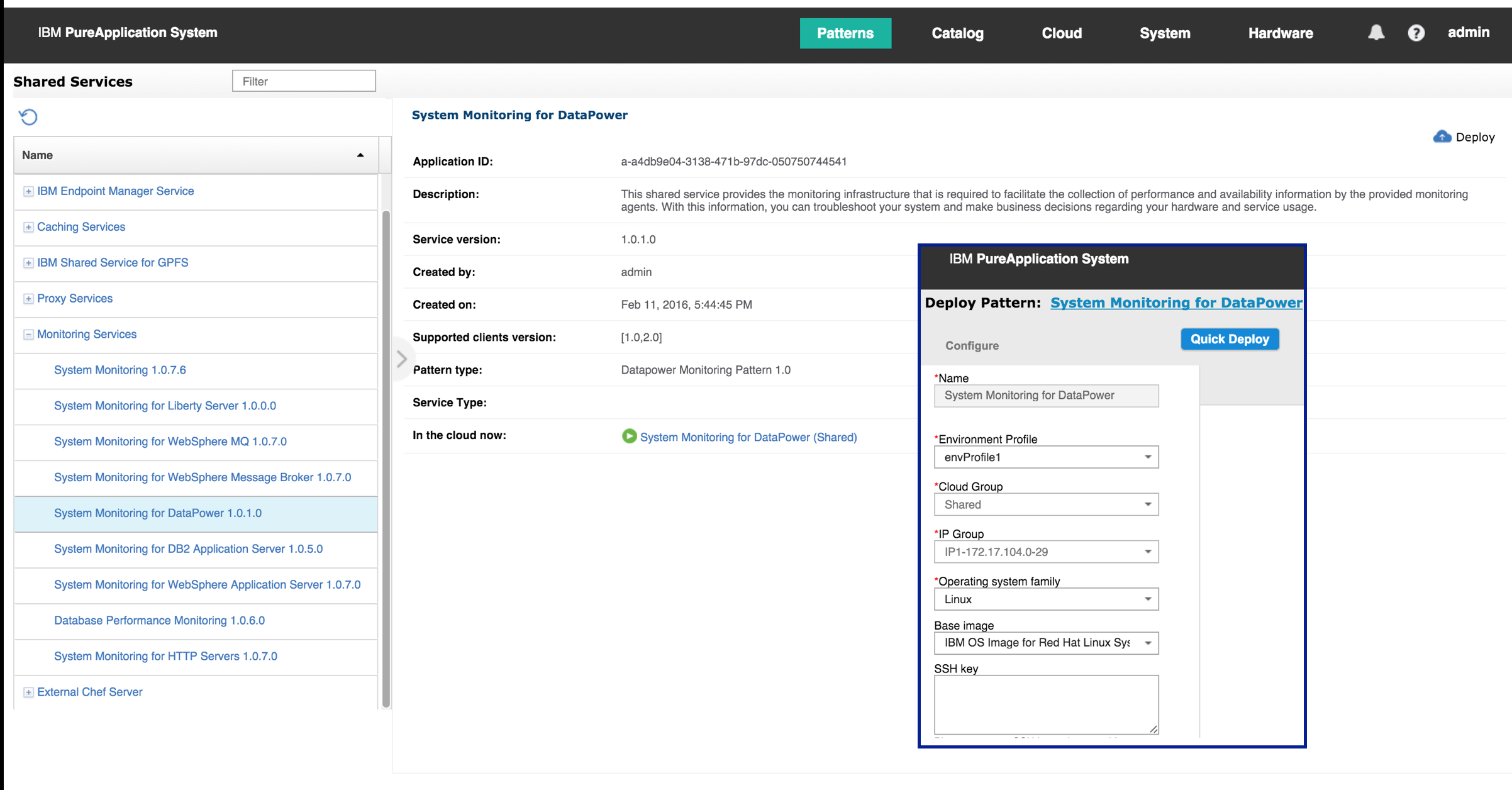Screen dimensions: 1512x790
Task: Expand the Caching Services node
Action: point(28,227)
